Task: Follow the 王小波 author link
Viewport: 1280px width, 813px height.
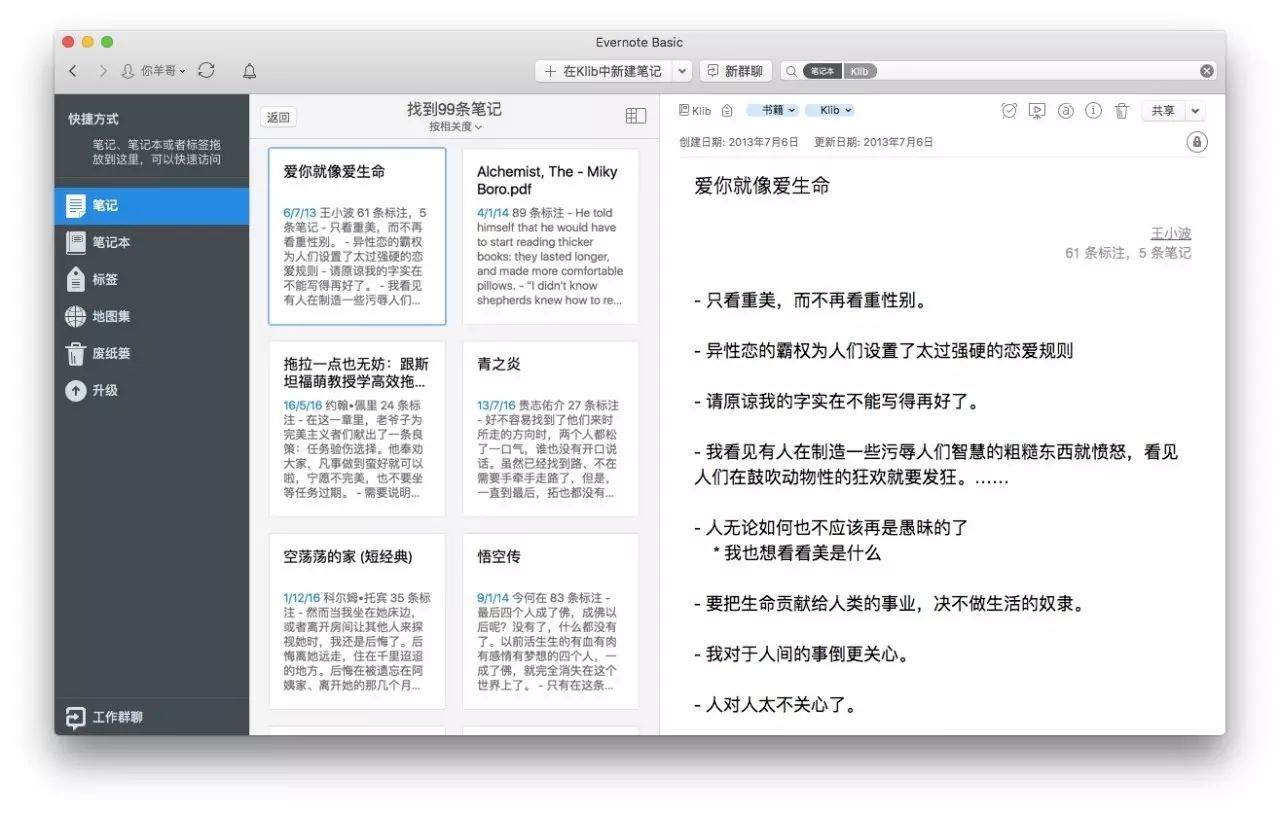Action: point(1170,233)
